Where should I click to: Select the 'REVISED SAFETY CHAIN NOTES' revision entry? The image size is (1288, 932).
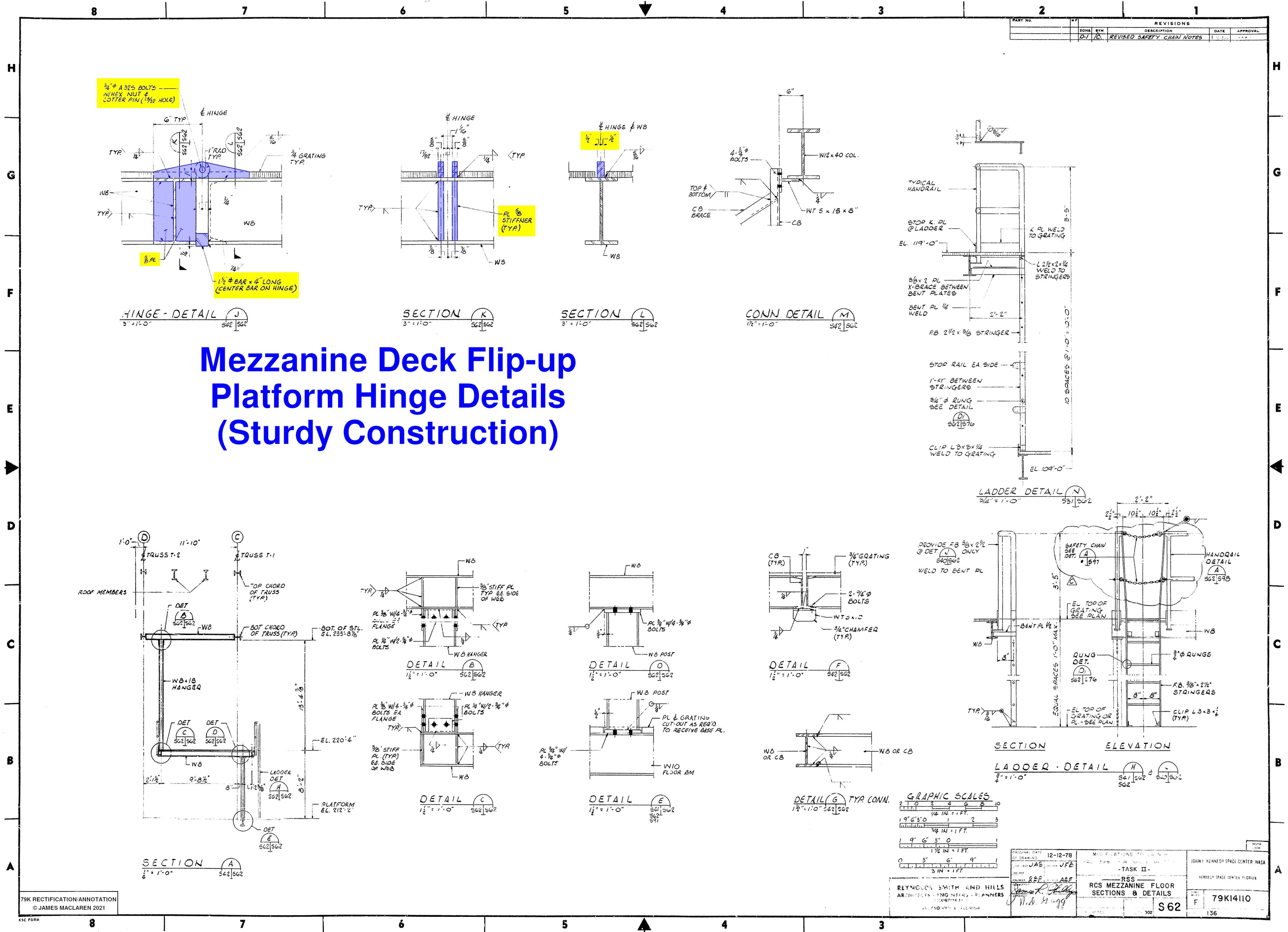(x=1156, y=37)
